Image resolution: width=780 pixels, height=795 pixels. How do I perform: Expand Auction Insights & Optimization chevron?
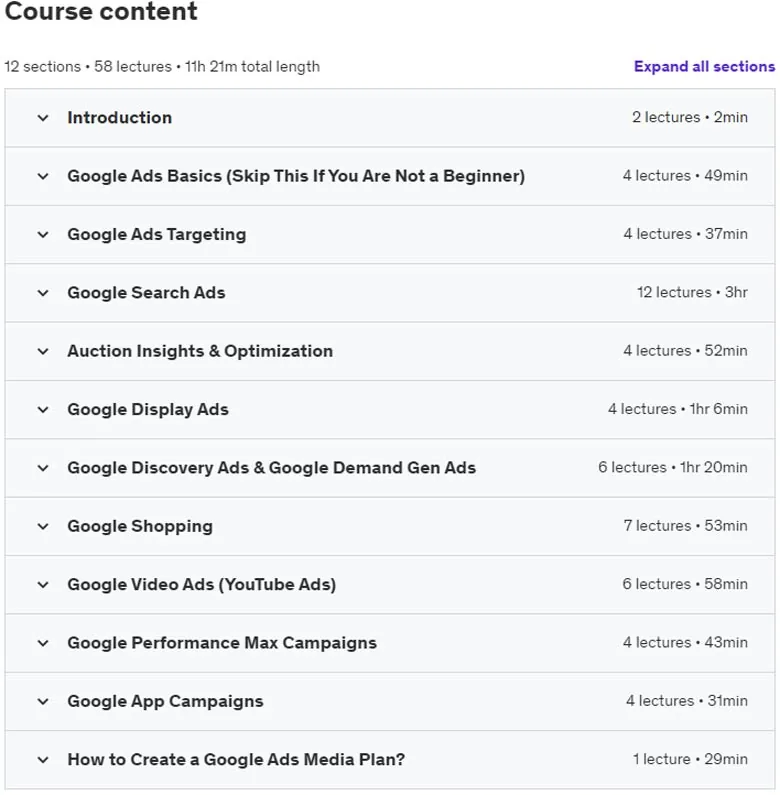click(43, 351)
